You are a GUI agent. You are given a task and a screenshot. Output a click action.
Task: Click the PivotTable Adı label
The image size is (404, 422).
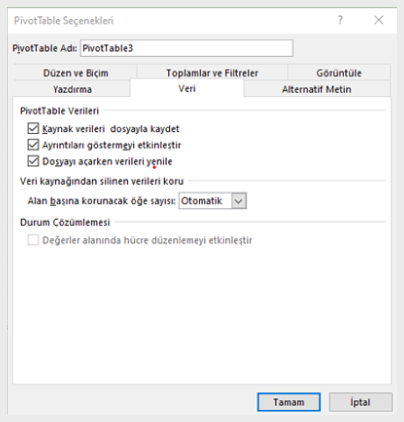(x=45, y=48)
